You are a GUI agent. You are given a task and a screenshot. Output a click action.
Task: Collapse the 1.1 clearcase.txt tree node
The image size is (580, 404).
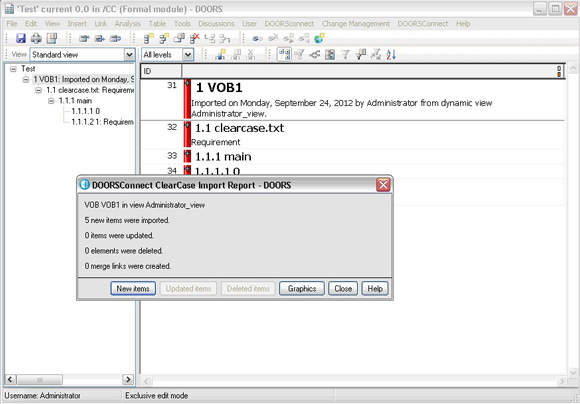coord(38,90)
